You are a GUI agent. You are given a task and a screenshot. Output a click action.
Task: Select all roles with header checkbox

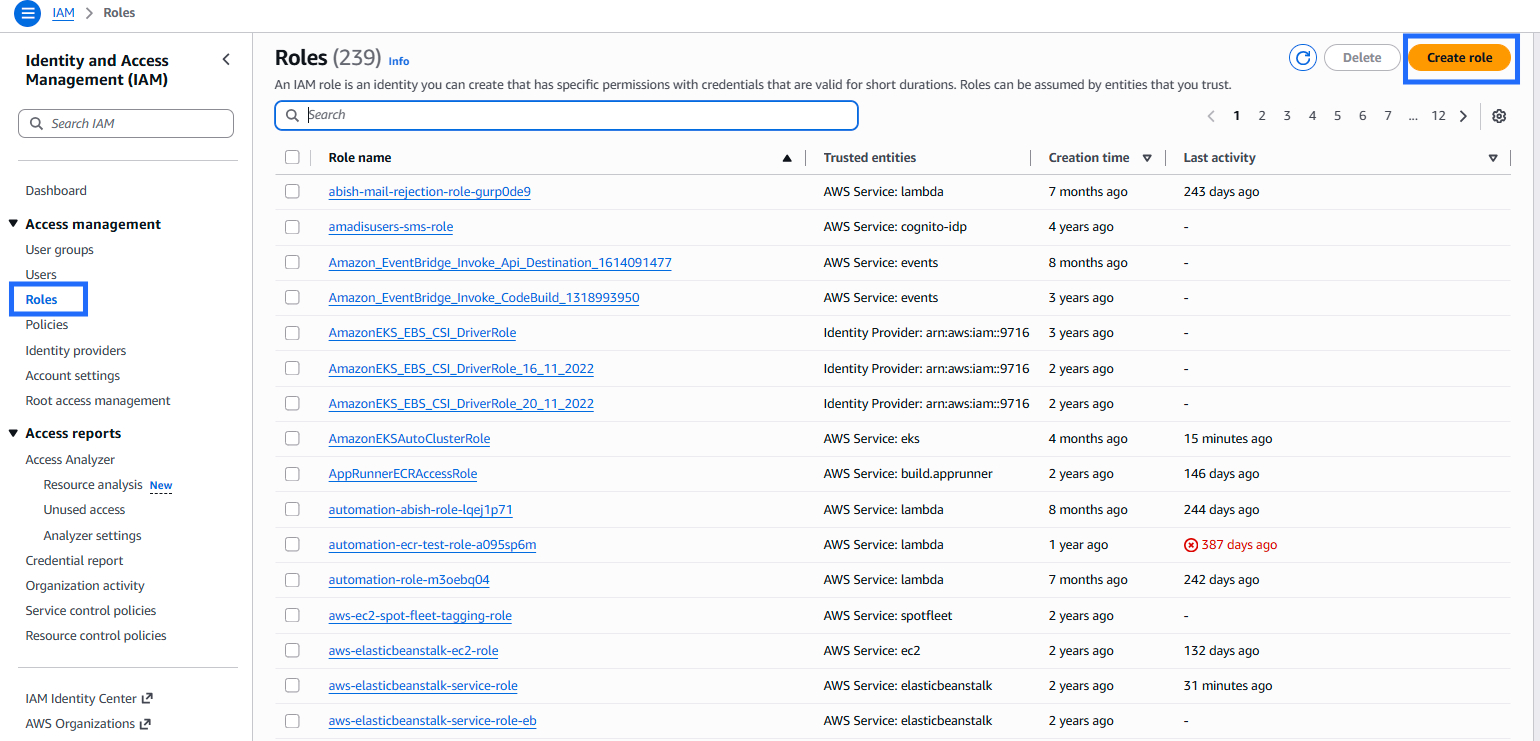[292, 157]
